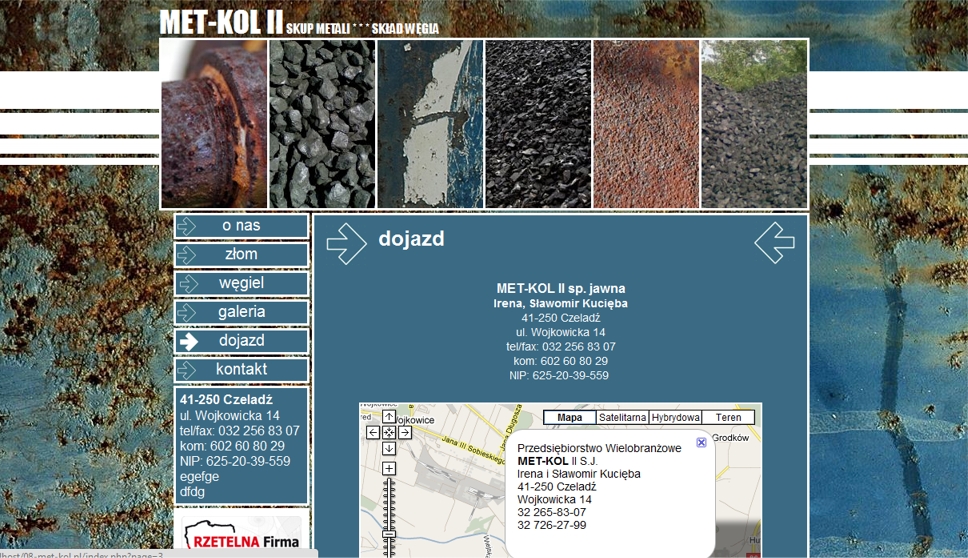The height and width of the screenshot is (558, 968).
Task: Select the Mapa map type
Action: pyautogui.click(x=569, y=418)
